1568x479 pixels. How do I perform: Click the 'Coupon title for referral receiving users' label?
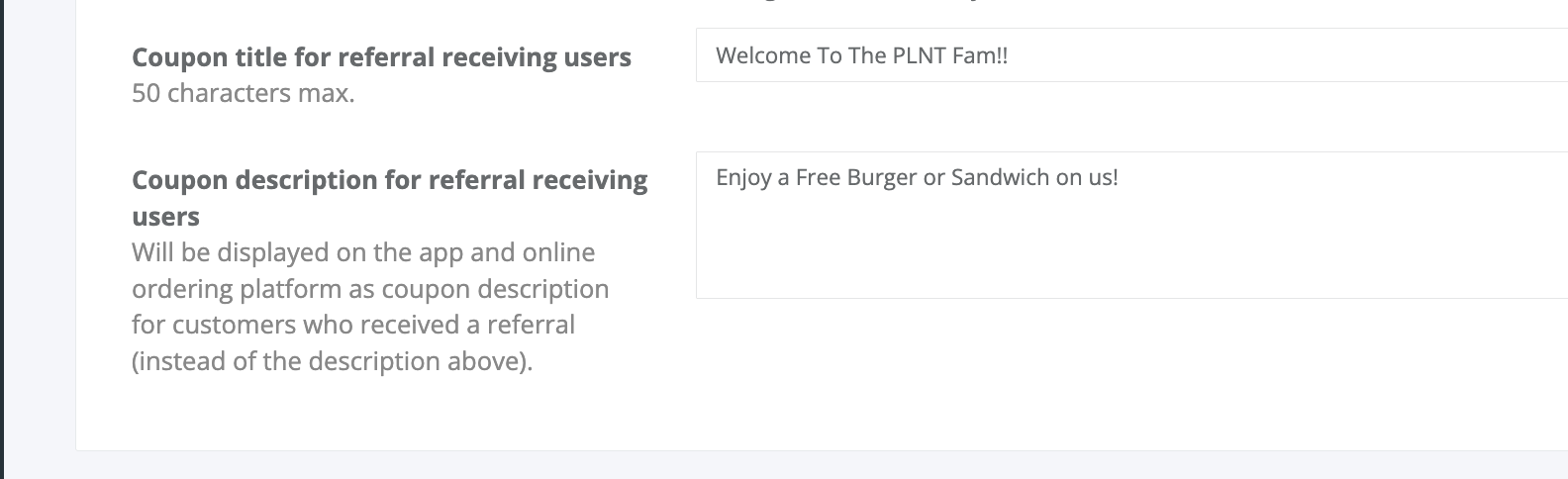[x=381, y=57]
